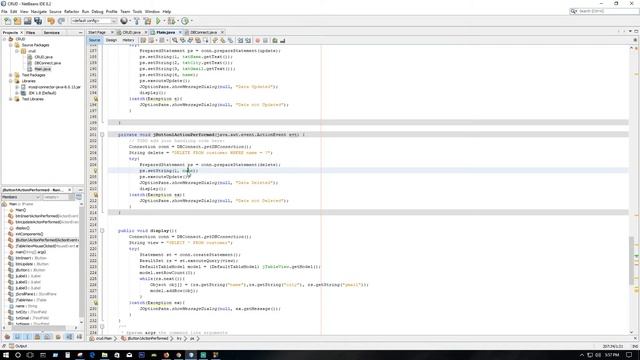Switch to the DBConnect.java editor tab

(203, 32)
